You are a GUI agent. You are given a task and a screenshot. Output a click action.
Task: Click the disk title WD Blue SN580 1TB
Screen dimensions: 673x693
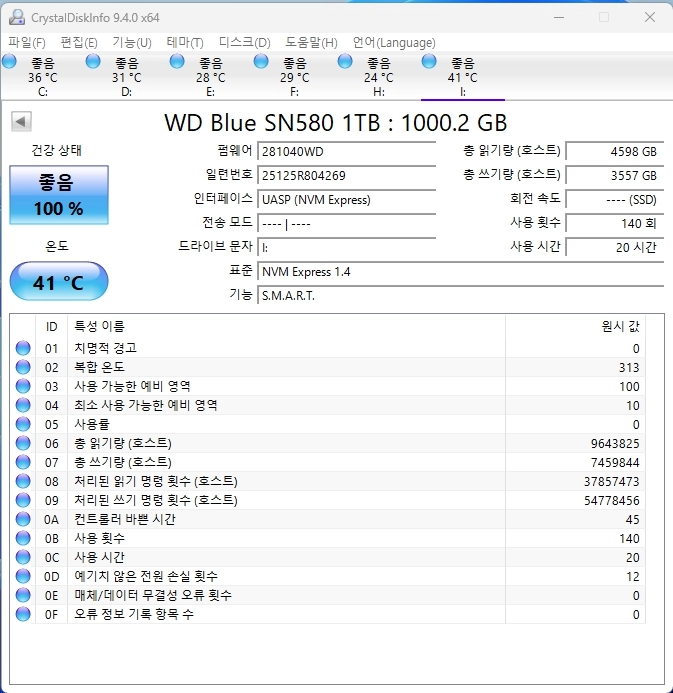(272, 122)
